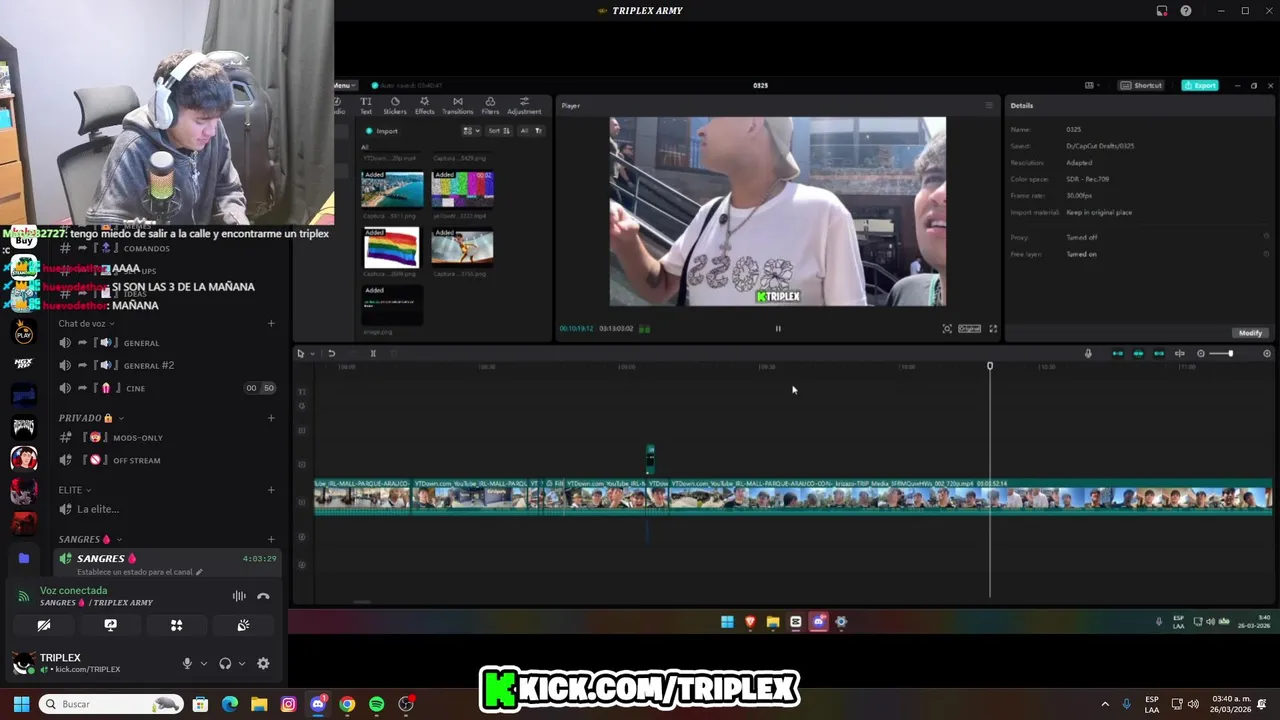Deafen Discord headphones
Screen dimensions: 1280x720
click(x=225, y=663)
